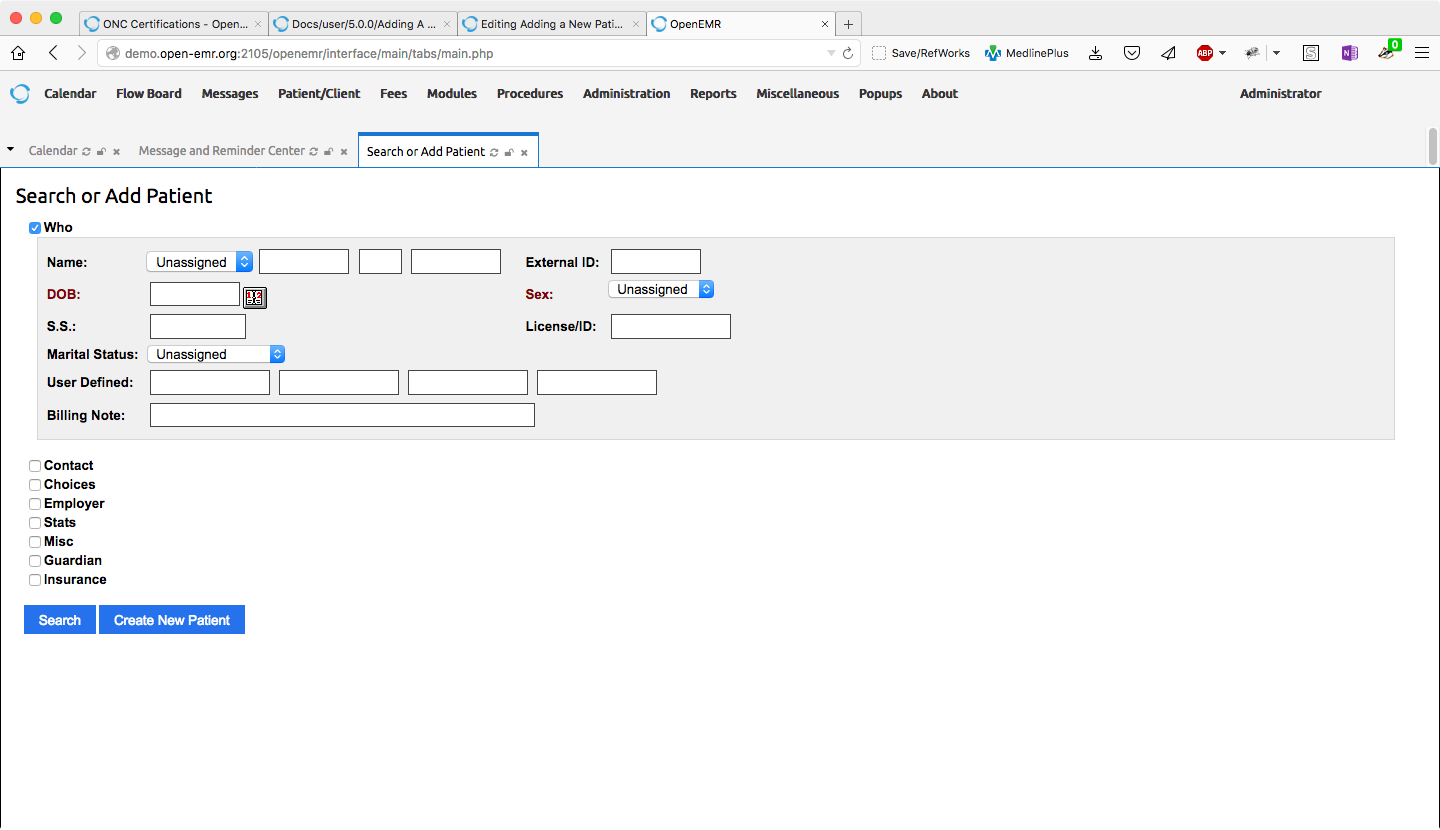
Task: Enable the Contact section checkbox
Action: [35, 466]
